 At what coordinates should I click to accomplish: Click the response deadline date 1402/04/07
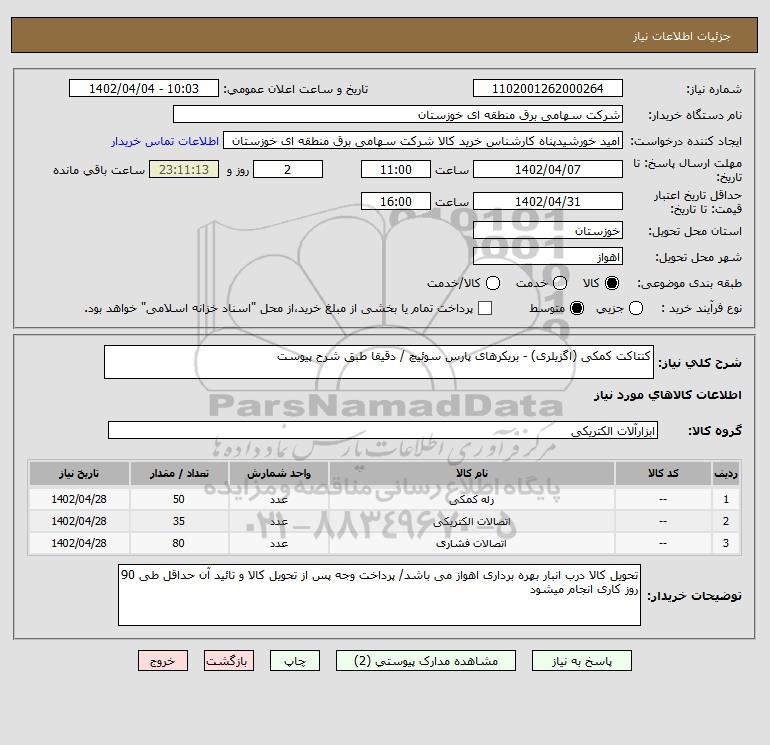[x=548, y=169]
